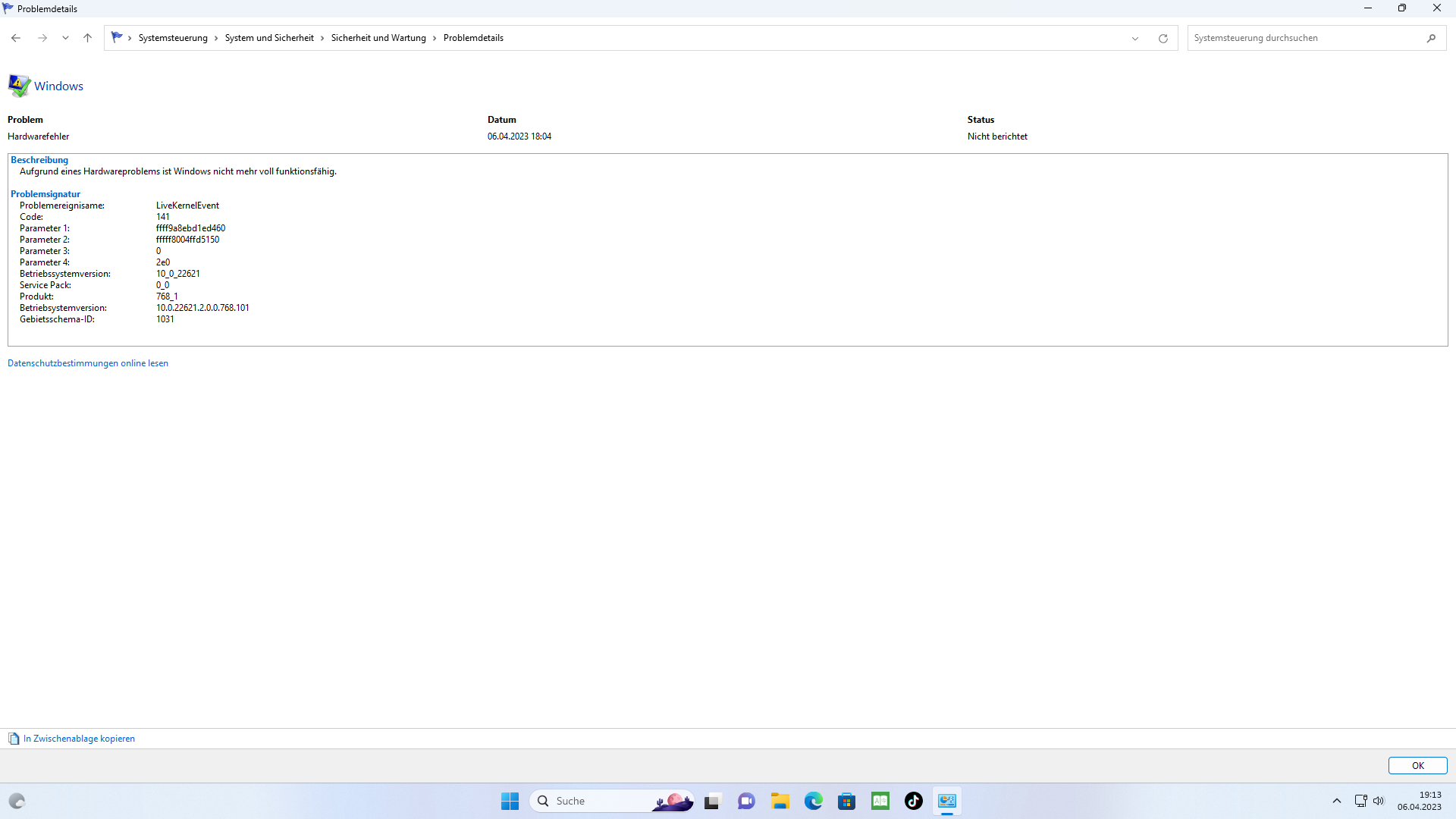Expand the chevron after Systemsteuerung breadcrumb
Screen dimensions: 1456x819
click(x=216, y=38)
